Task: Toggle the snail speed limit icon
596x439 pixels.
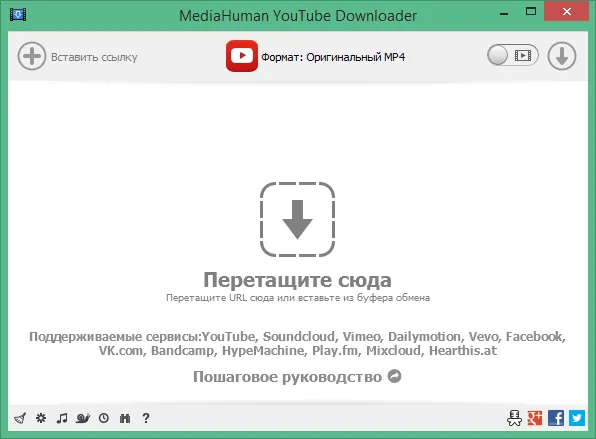Action: (x=83, y=418)
